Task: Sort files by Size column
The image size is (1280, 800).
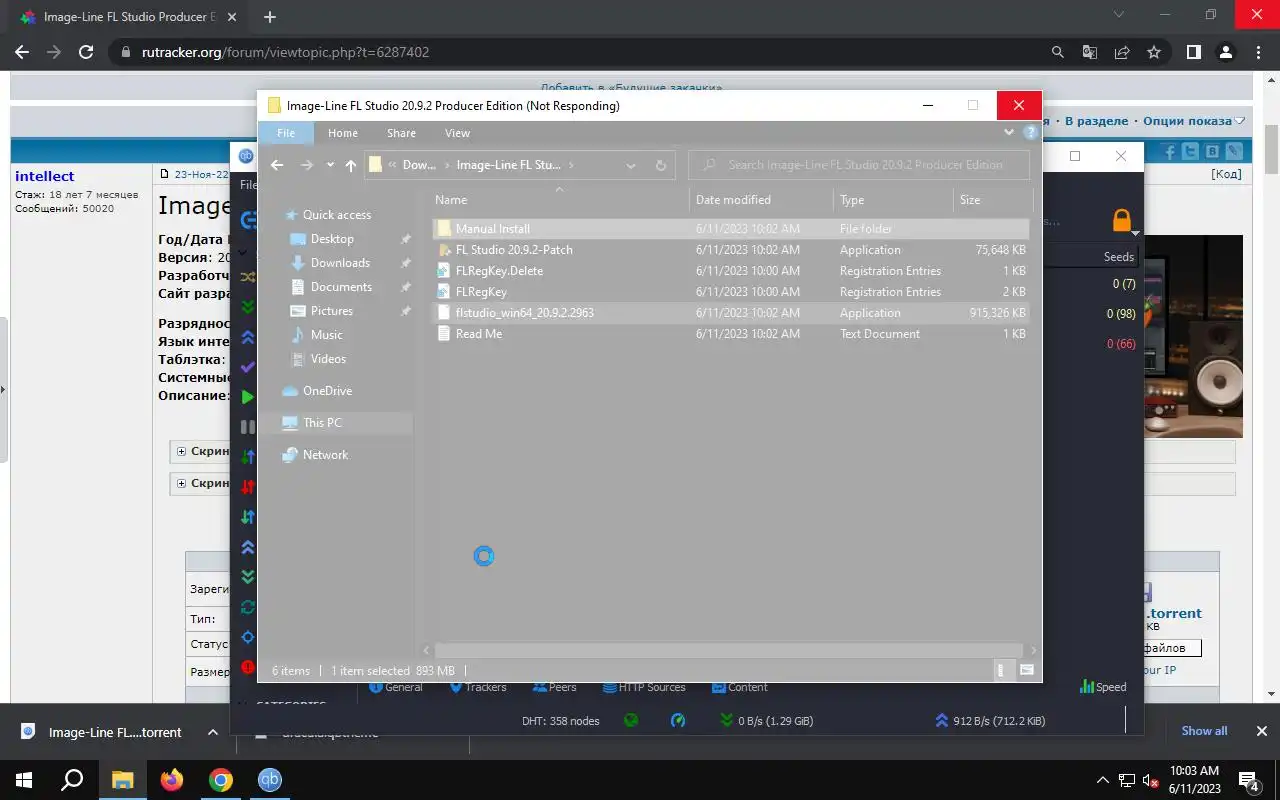Action: [992, 200]
